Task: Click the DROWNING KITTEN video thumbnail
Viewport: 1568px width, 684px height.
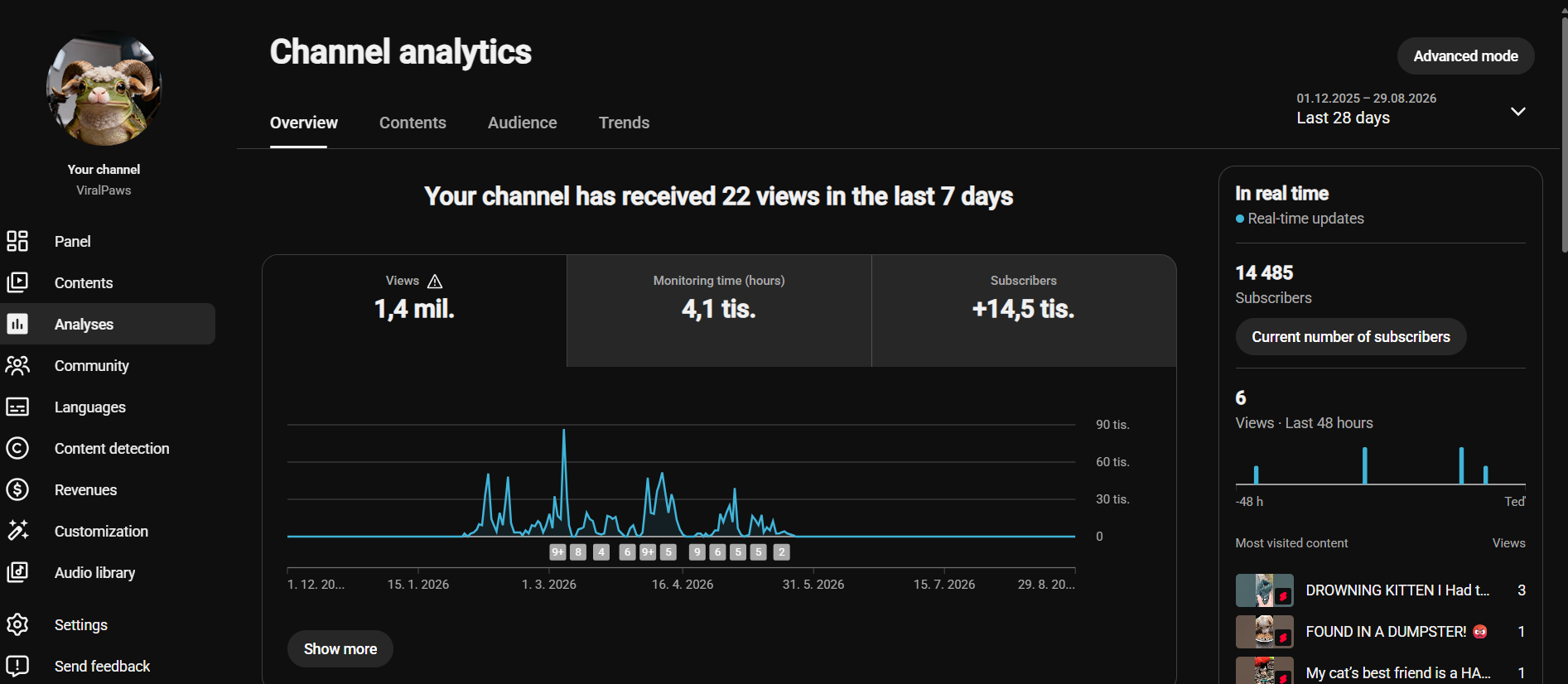Action: tap(1264, 590)
